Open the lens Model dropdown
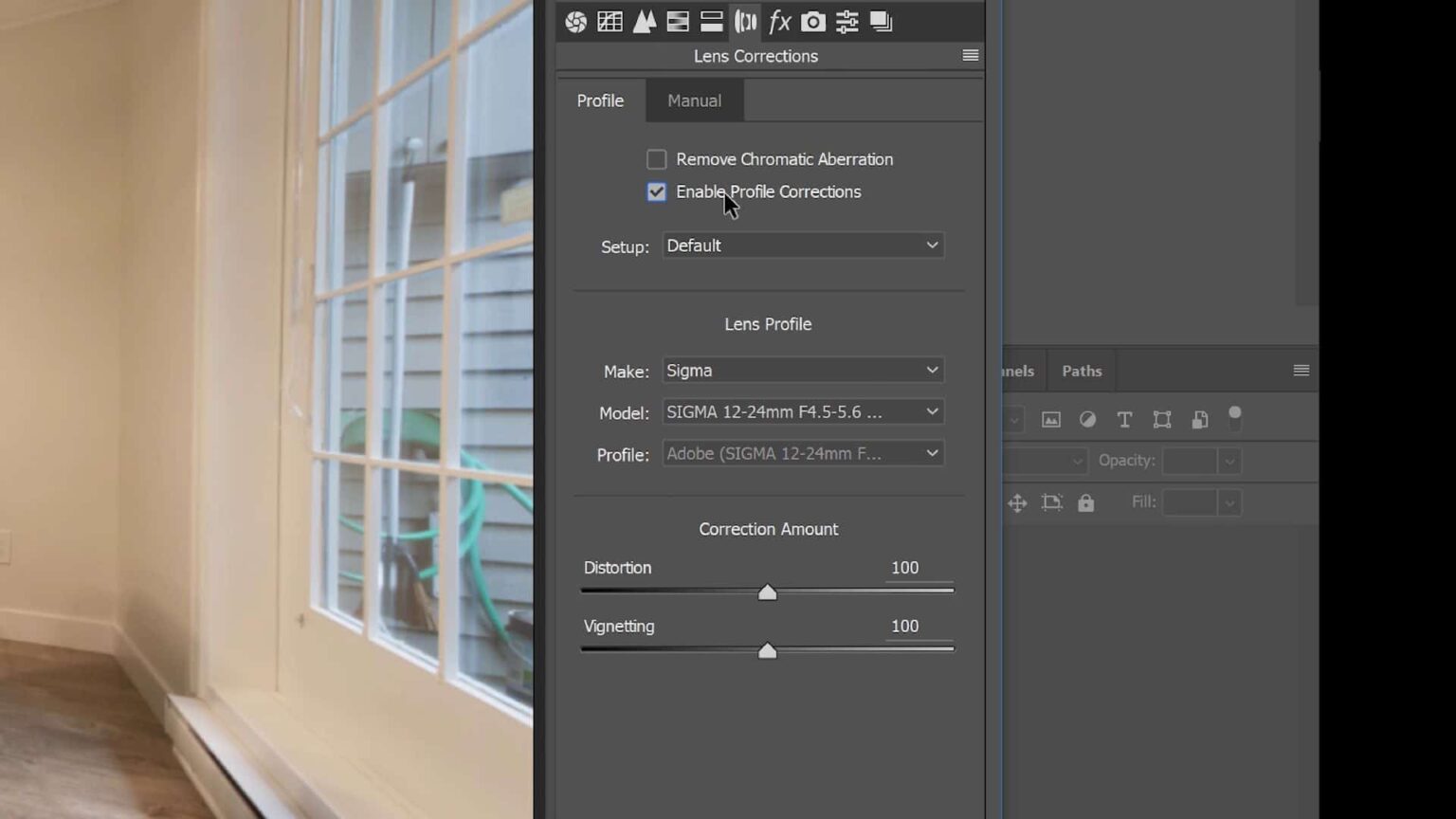The width and height of the screenshot is (1456, 819). click(x=802, y=411)
